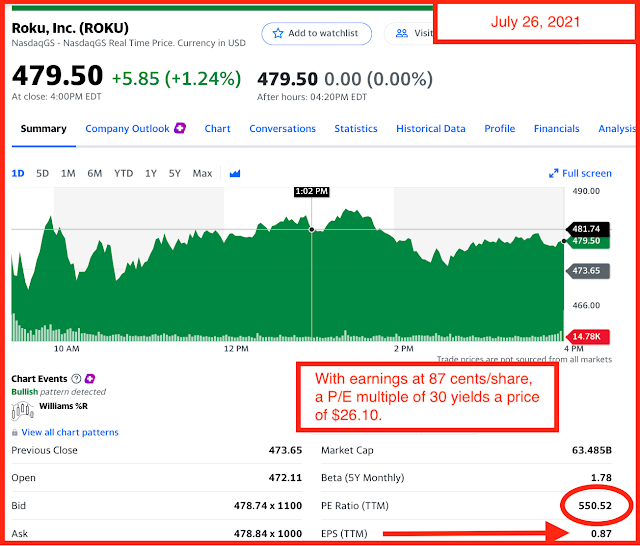
Task: Choose the 6M chart range
Action: pos(95,173)
